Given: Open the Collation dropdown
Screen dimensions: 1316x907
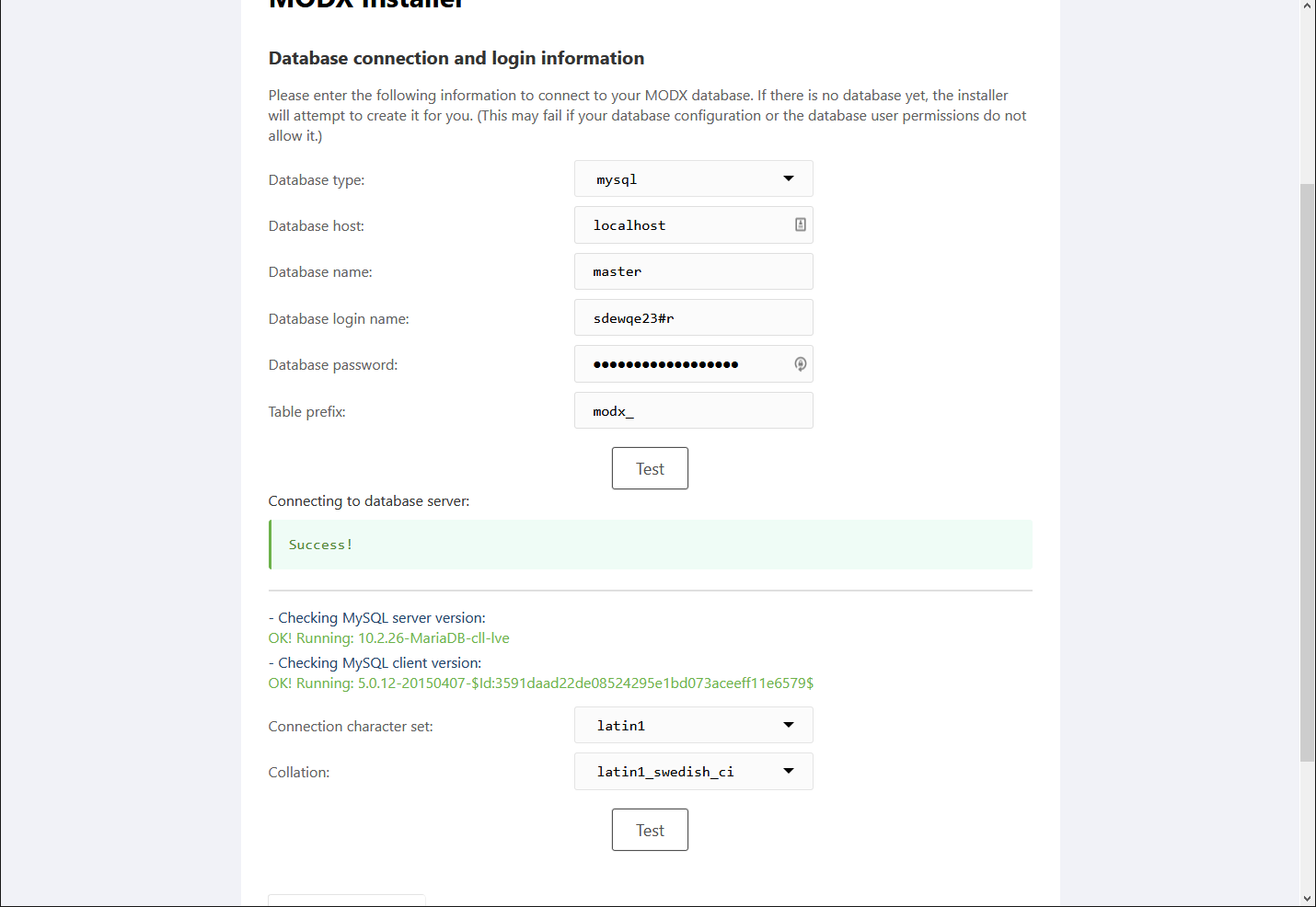Looking at the screenshot, I should (694, 771).
